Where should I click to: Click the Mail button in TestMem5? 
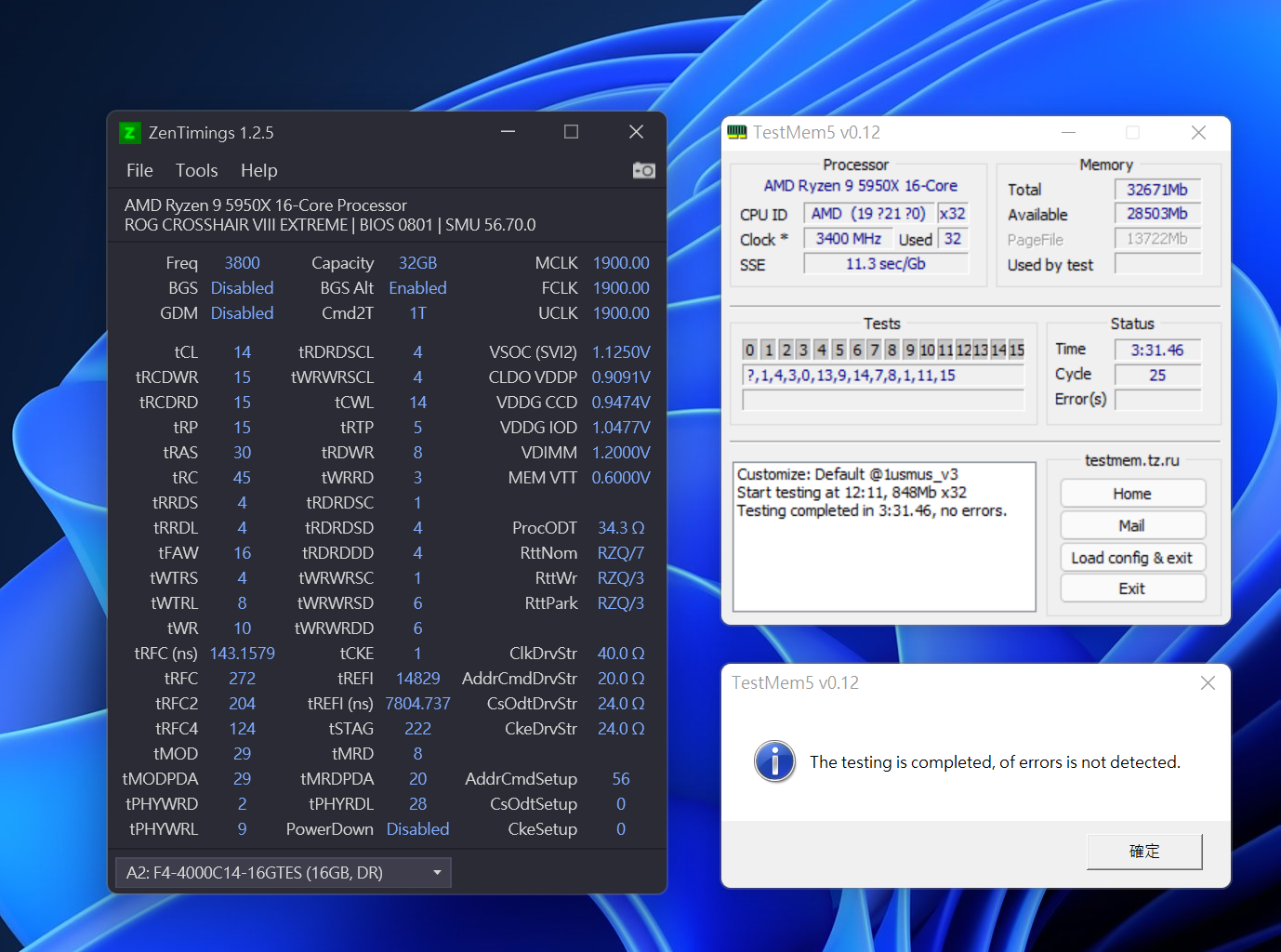pyautogui.click(x=1132, y=524)
